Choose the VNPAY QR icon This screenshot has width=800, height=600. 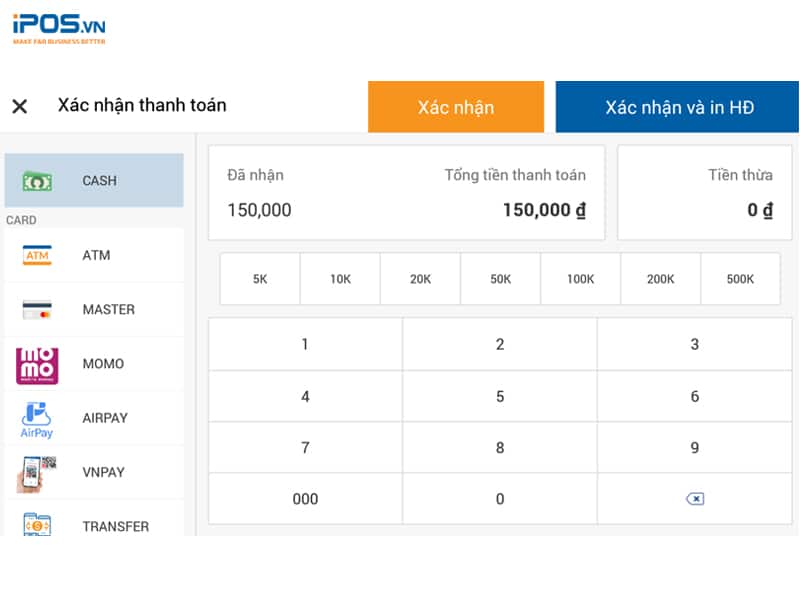[37, 473]
